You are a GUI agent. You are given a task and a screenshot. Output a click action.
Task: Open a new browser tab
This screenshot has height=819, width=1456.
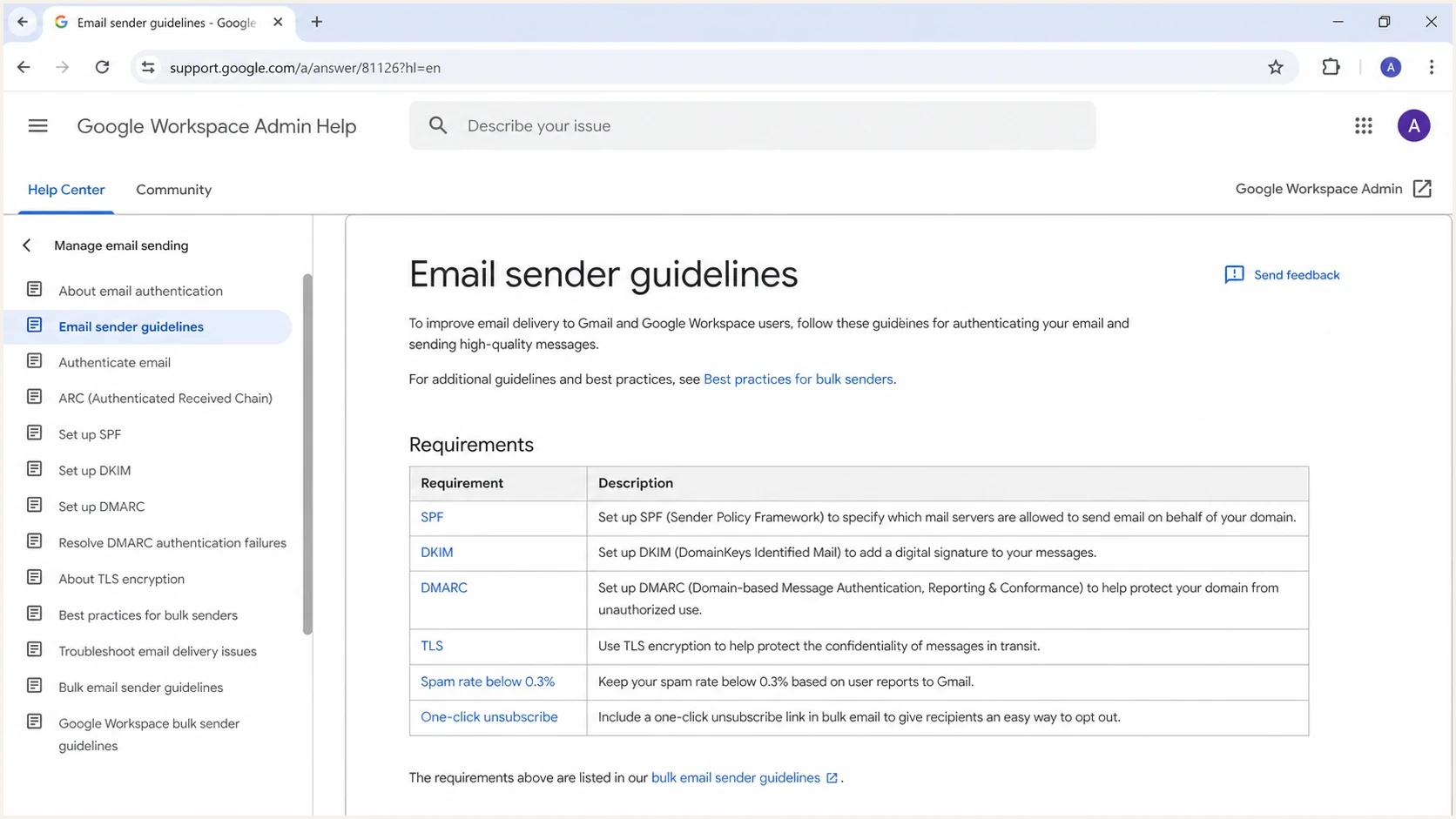[317, 22]
